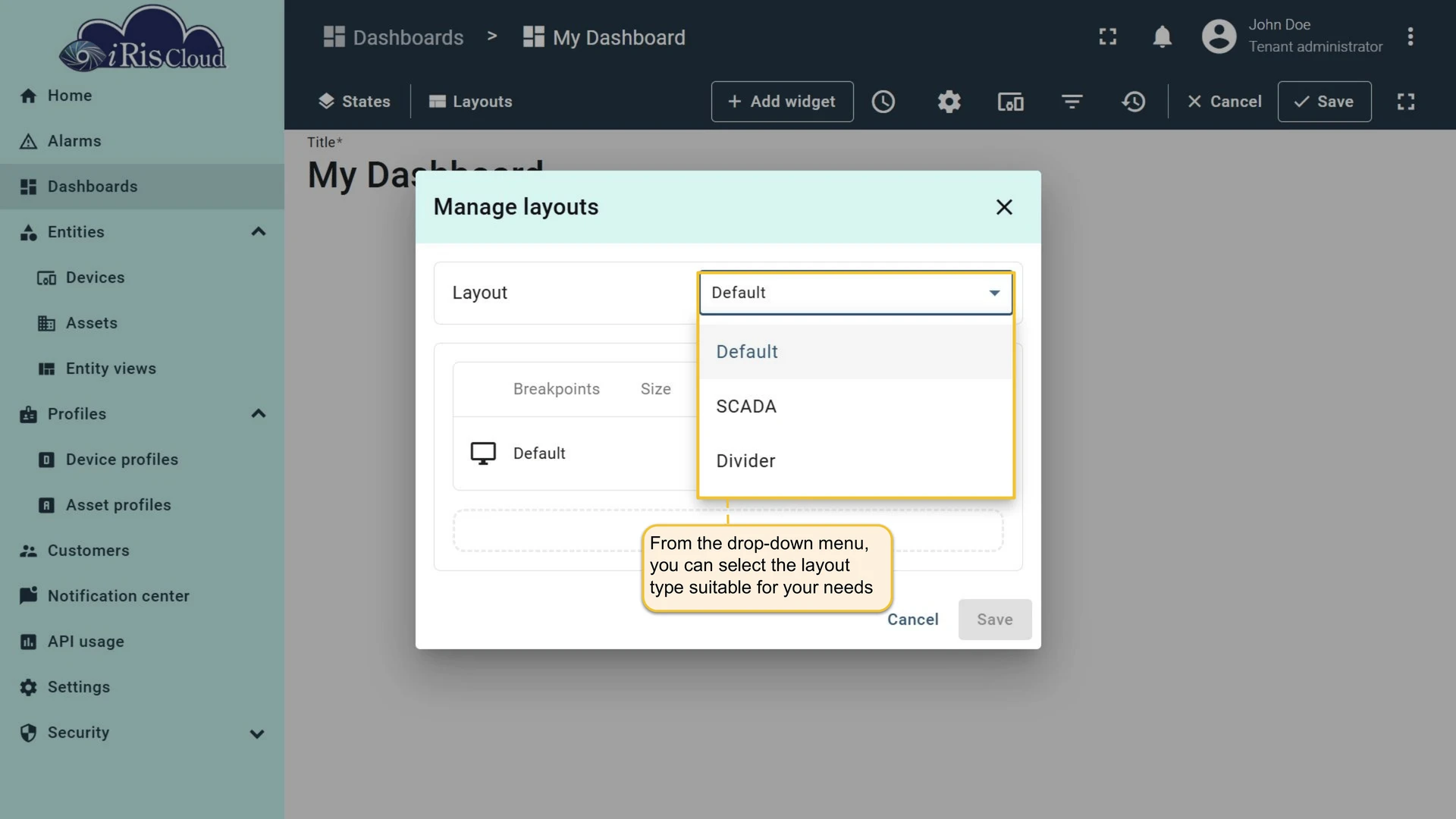Click the iRisCloud logo
Image resolution: width=1456 pixels, height=819 pixels.
point(143,39)
